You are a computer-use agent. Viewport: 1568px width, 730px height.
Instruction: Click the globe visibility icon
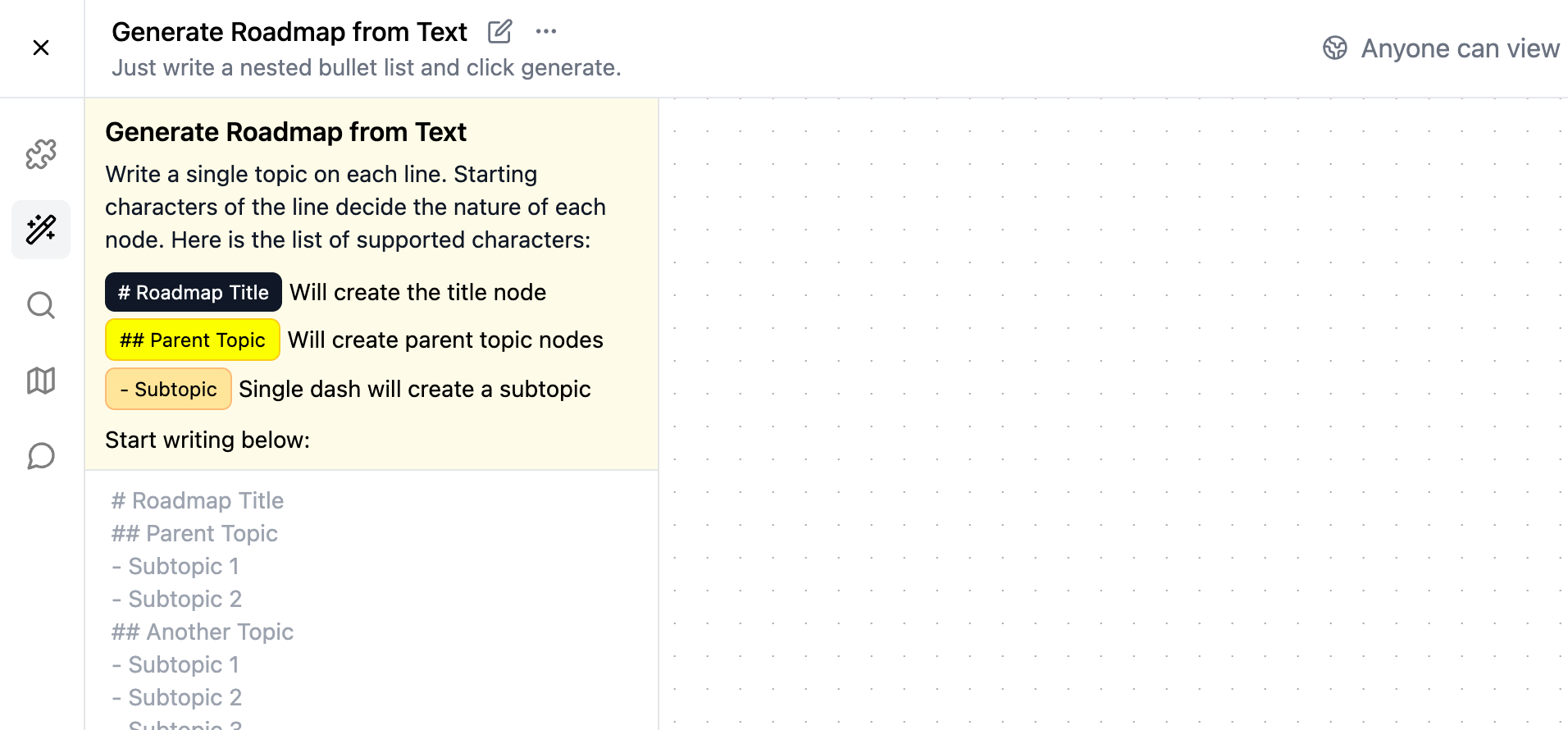point(1334,48)
